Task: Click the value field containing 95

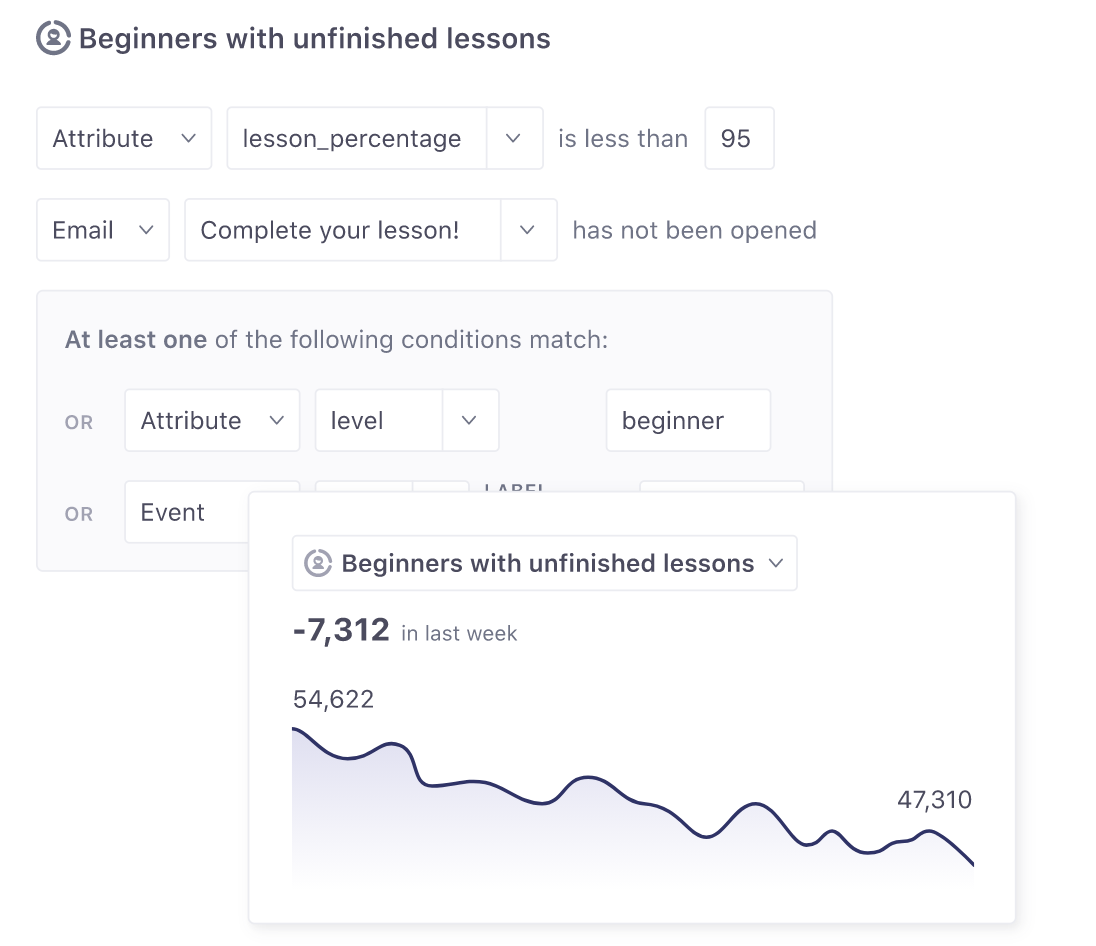Action: click(739, 138)
